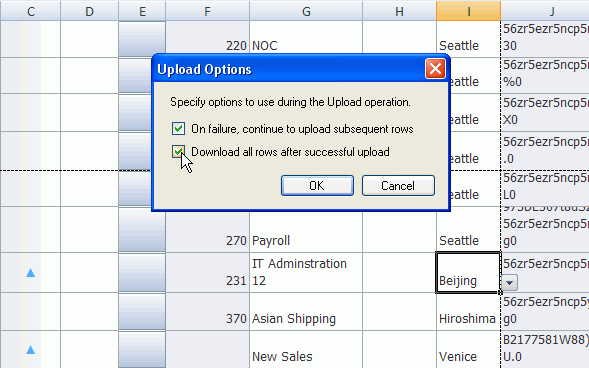Image resolution: width=589 pixels, height=368 pixels.
Task: Select column C header
Action: click(x=31, y=11)
